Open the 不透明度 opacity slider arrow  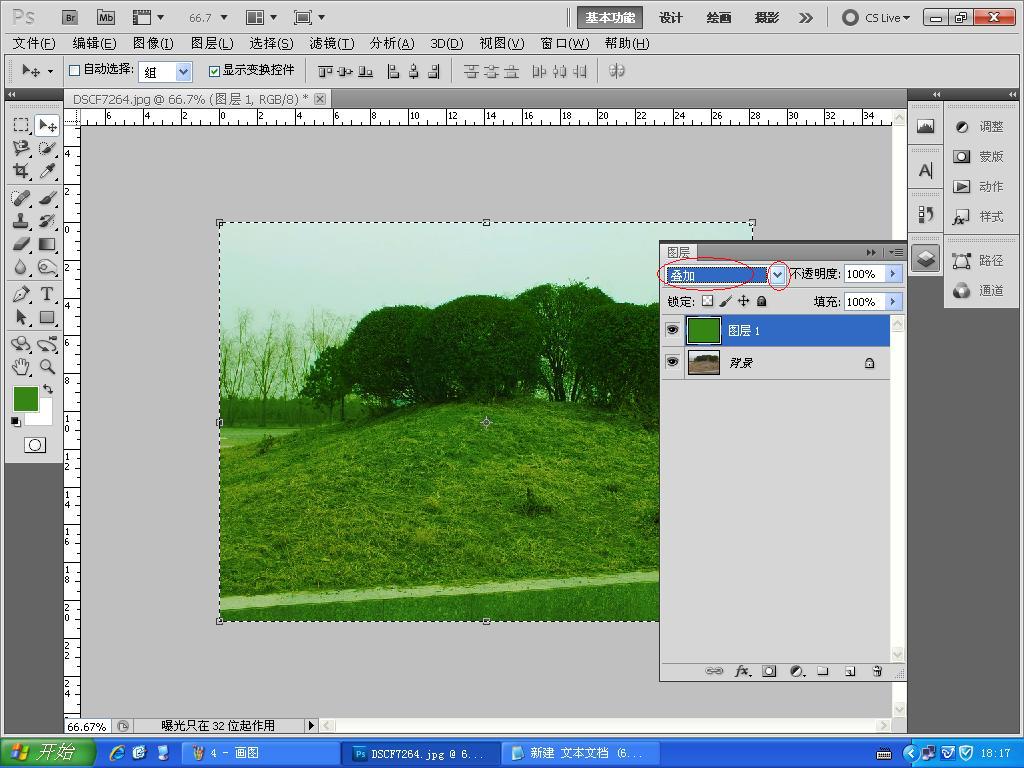click(x=893, y=274)
